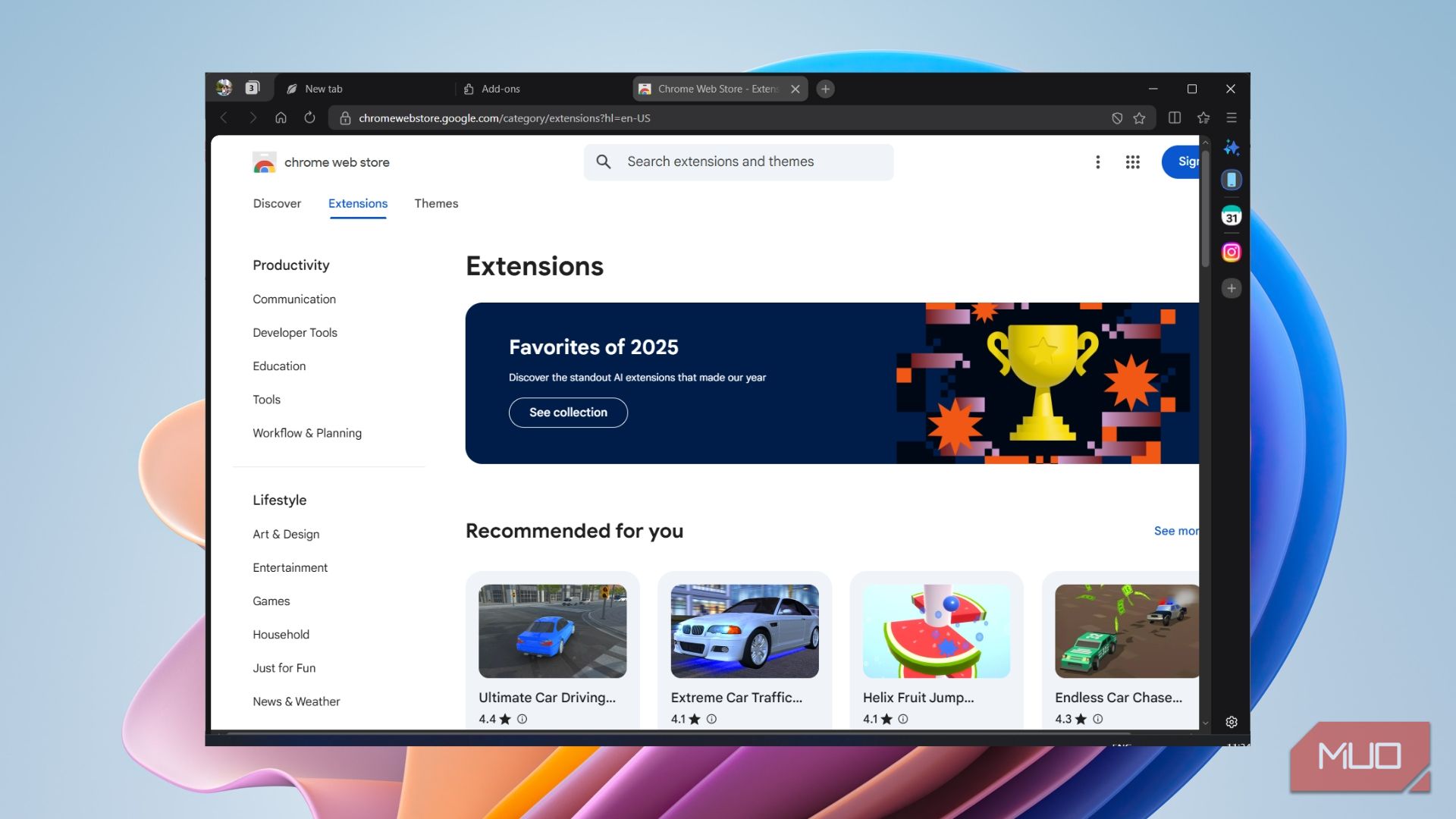Image resolution: width=1456 pixels, height=819 pixels.
Task: Open Extreme Car Traffic thumbnail
Action: tap(745, 631)
